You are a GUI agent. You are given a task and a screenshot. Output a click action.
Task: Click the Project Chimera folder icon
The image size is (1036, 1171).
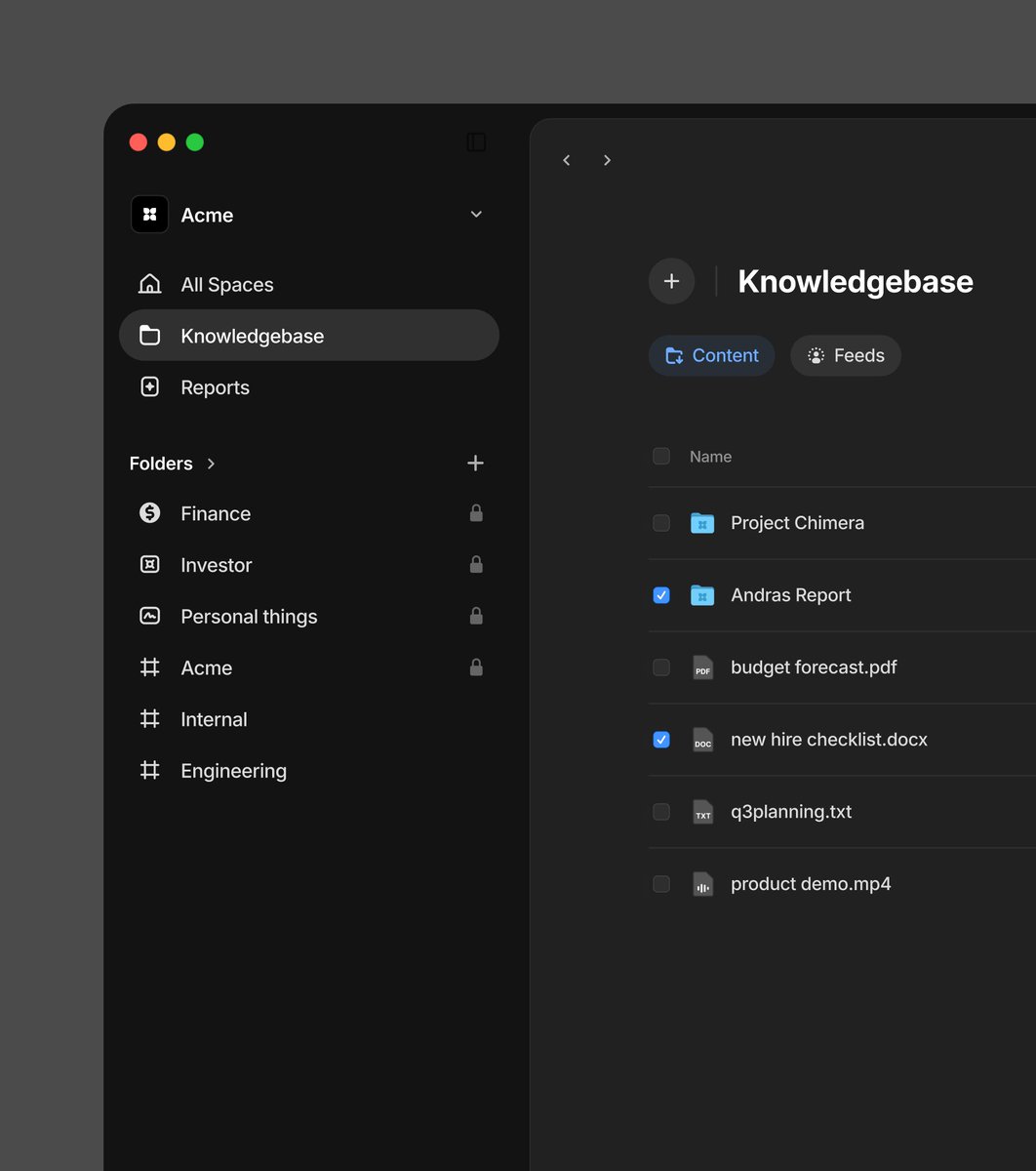(702, 523)
